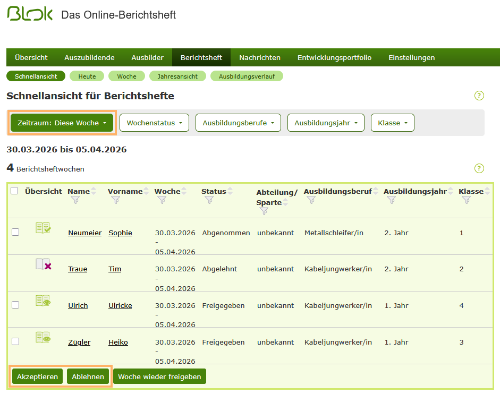This screenshot has height=394, width=500.
Task: Open Ulrich name link
Action: [x=78, y=306]
